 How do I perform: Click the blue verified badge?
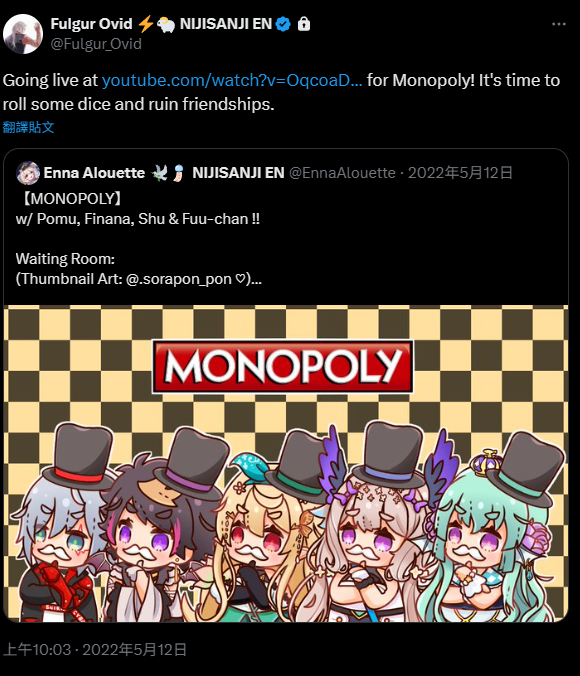(x=283, y=24)
